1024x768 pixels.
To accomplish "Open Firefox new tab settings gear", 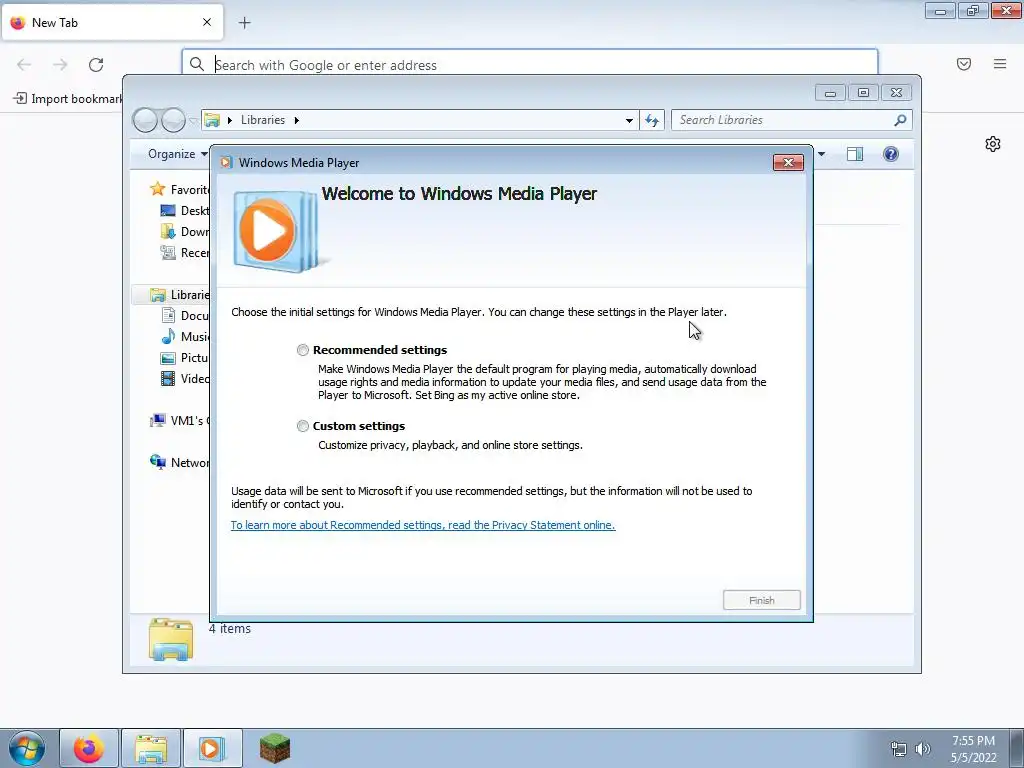I will tap(993, 144).
